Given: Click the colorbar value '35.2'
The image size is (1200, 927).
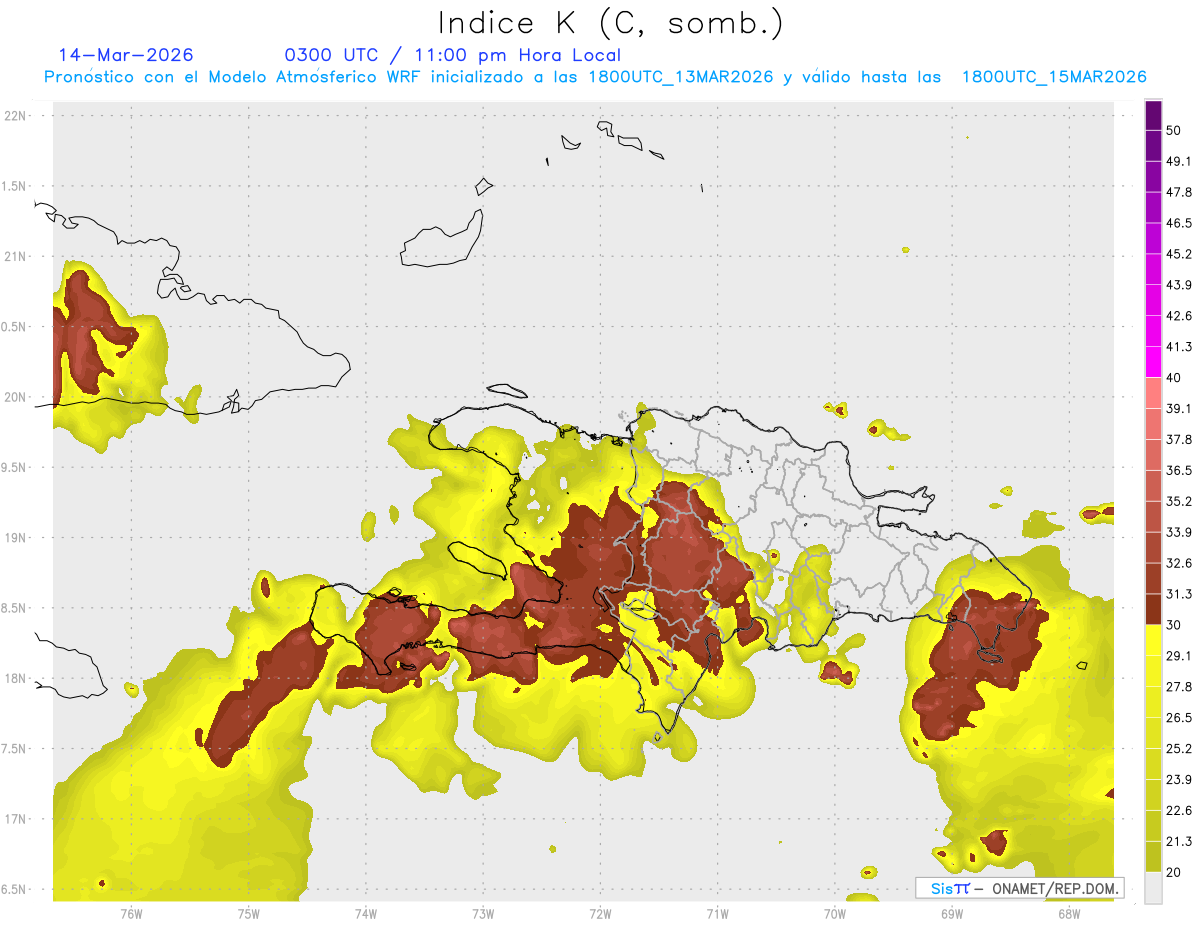Looking at the screenshot, I should coord(1179,501).
